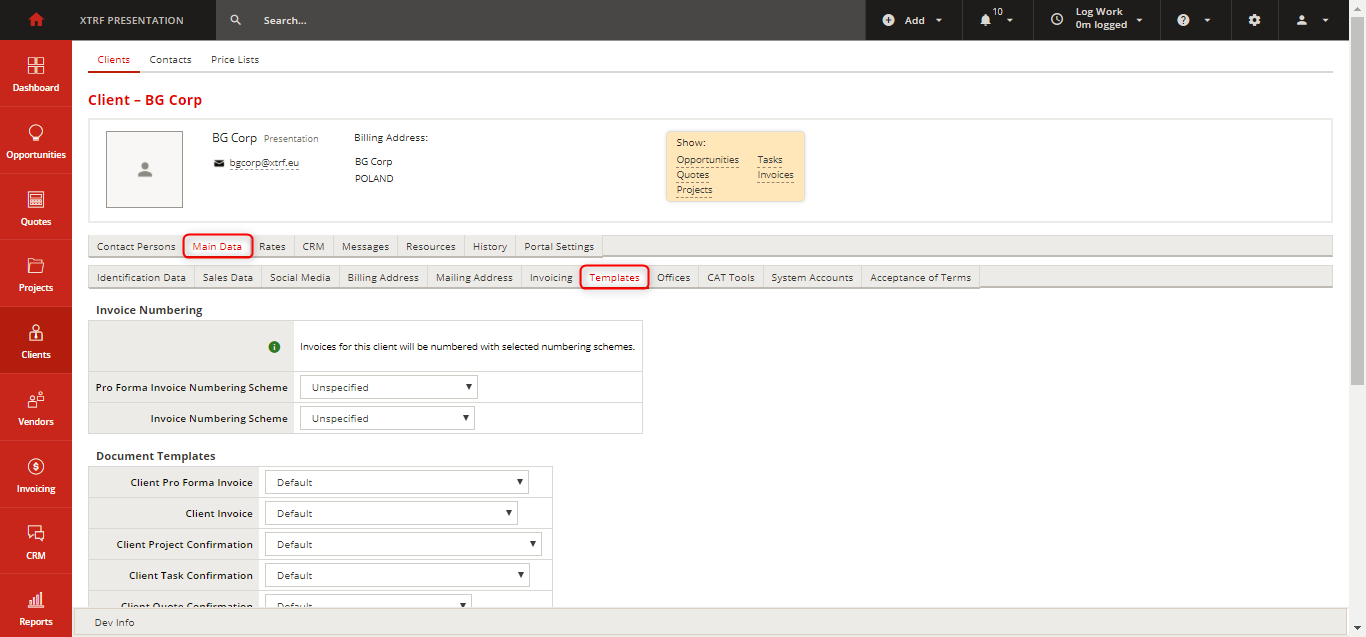
Task: Select the Templates subtab
Action: pyautogui.click(x=615, y=277)
